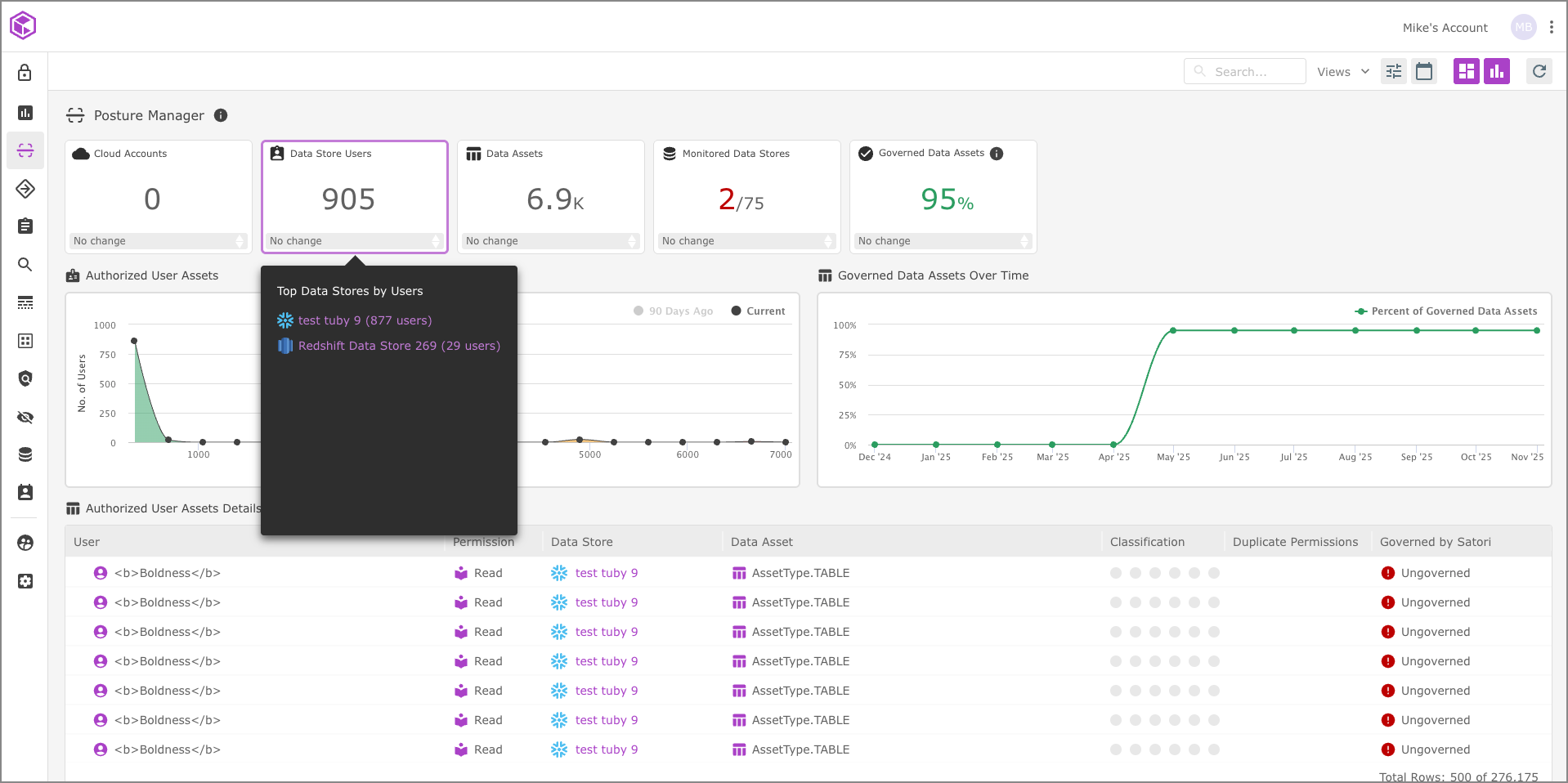Toggle the Current legend series
Viewport: 1568px width, 783px height.
click(758, 311)
